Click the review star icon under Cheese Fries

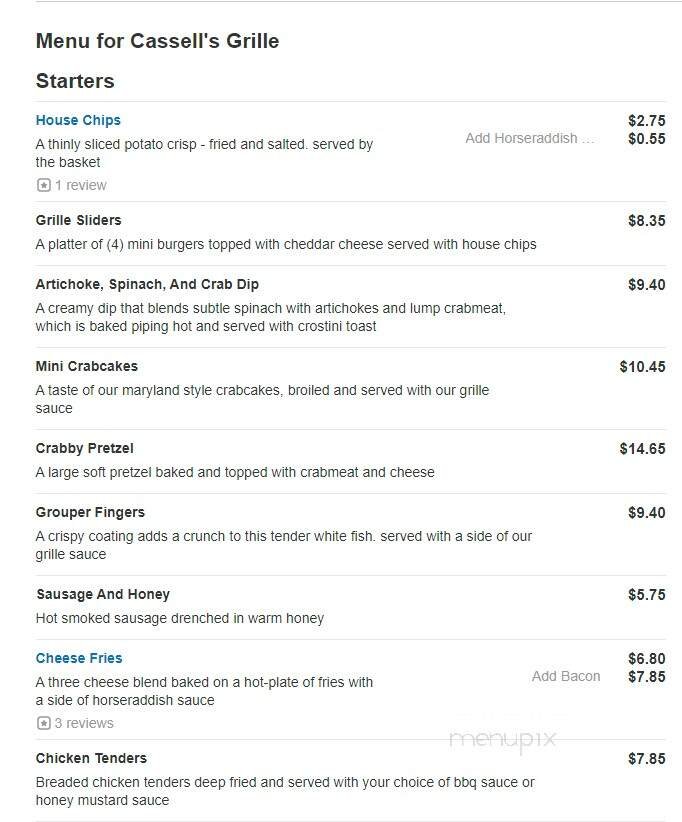[43, 723]
